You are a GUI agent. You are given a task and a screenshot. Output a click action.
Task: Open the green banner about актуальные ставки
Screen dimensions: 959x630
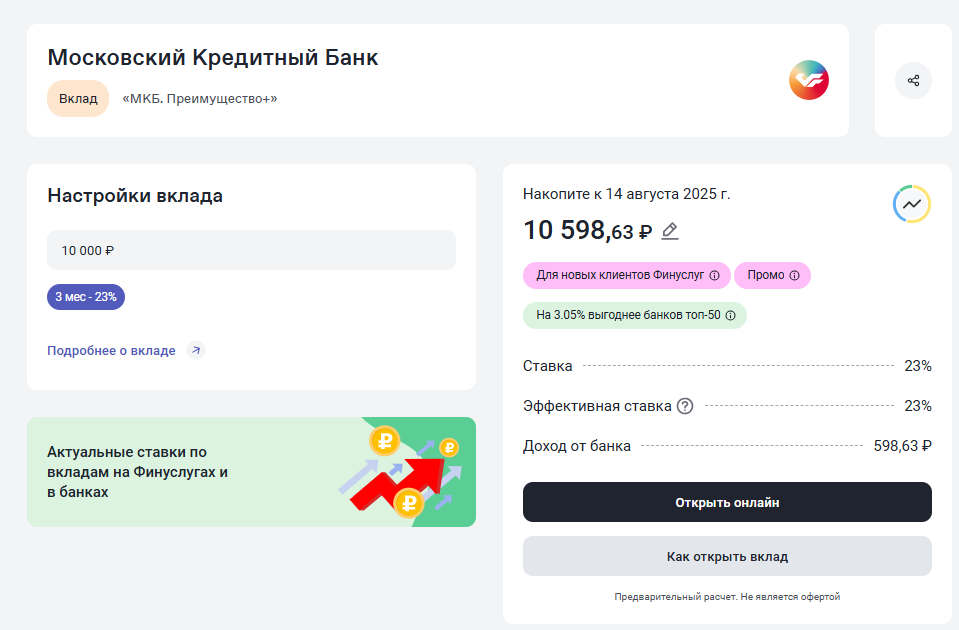[252, 471]
